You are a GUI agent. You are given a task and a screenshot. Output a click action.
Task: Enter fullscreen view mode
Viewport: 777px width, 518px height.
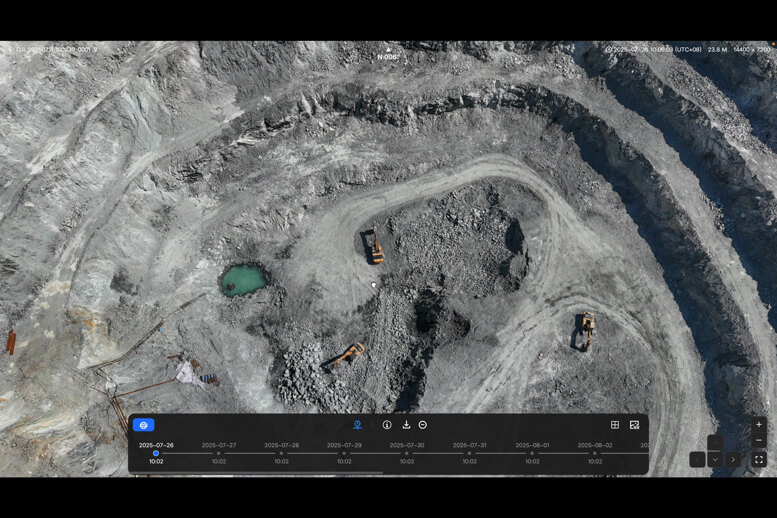pos(759,460)
